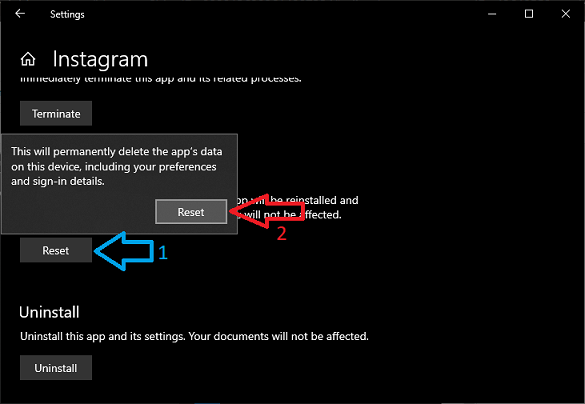Click the Uninstall button
Screen dimensions: 585x404
[56, 368]
